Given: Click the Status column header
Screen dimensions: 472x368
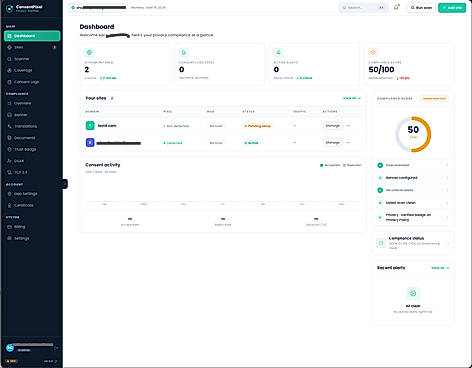Looking at the screenshot, I should 248,112.
